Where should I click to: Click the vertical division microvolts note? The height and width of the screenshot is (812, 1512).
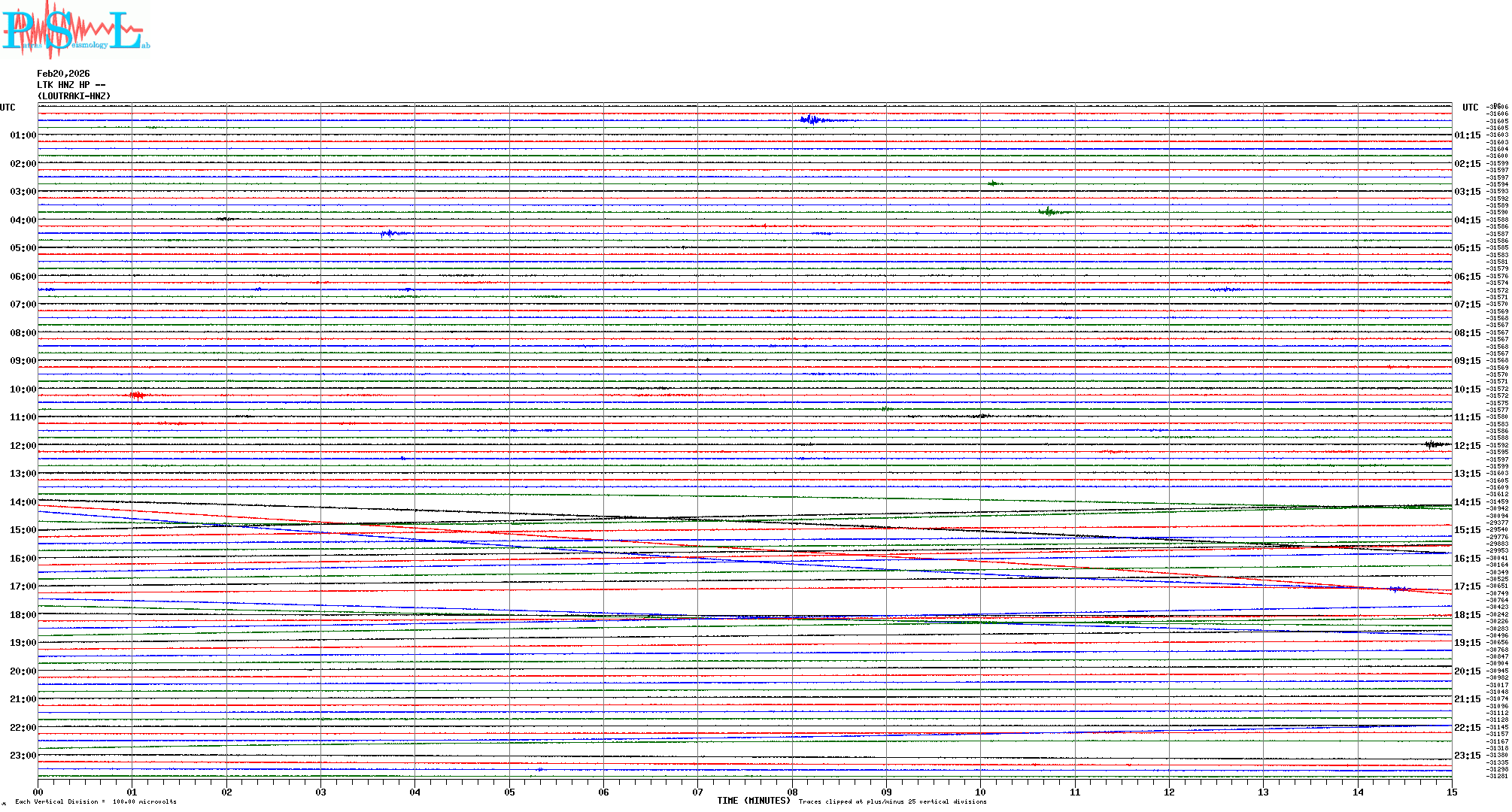pyautogui.click(x=96, y=801)
